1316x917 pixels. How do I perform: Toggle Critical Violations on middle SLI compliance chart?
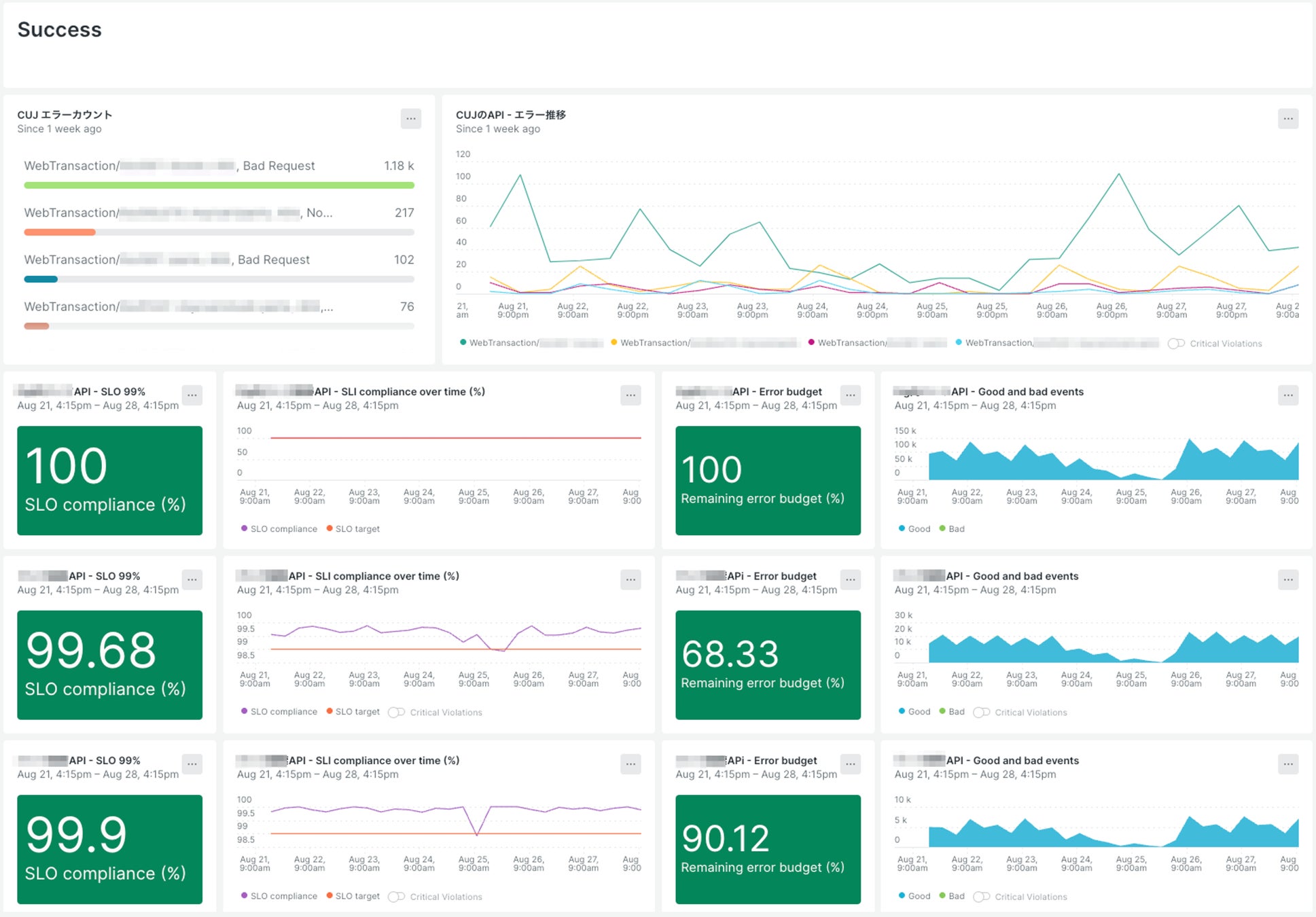396,712
